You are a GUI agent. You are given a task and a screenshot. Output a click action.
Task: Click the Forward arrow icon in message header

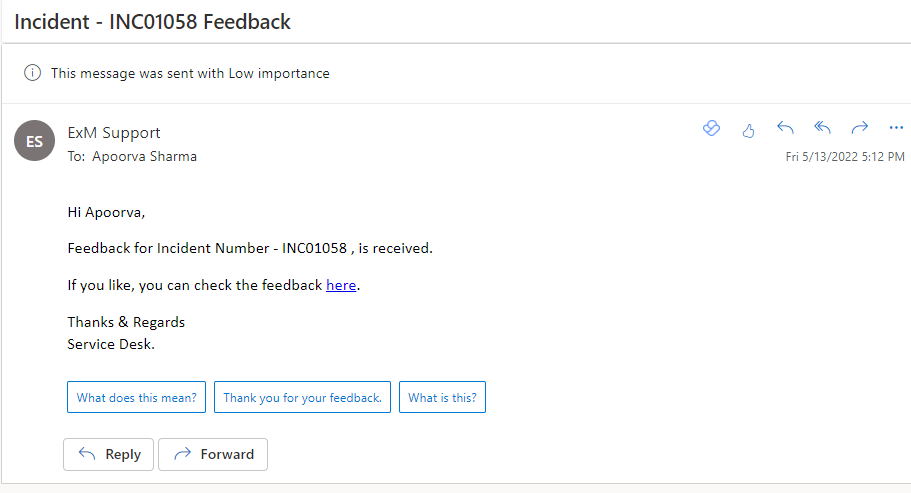point(859,128)
